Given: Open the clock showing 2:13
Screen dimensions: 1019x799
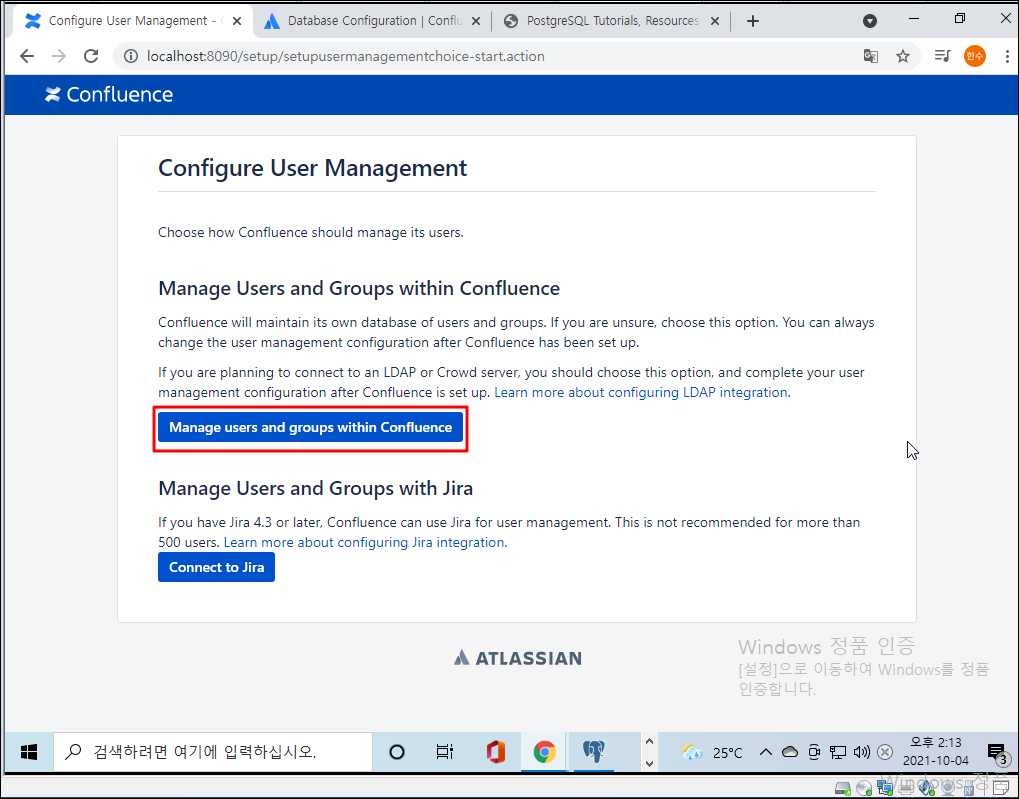Looking at the screenshot, I should (x=936, y=752).
